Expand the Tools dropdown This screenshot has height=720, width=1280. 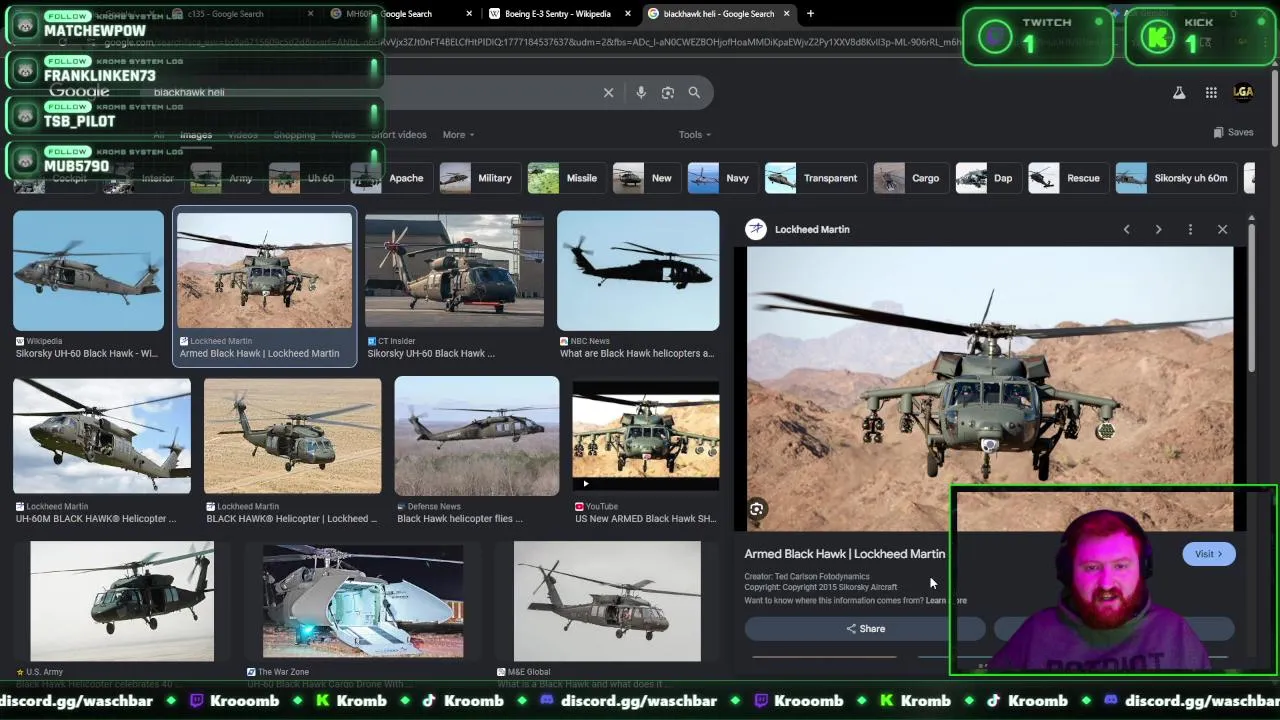pos(695,134)
